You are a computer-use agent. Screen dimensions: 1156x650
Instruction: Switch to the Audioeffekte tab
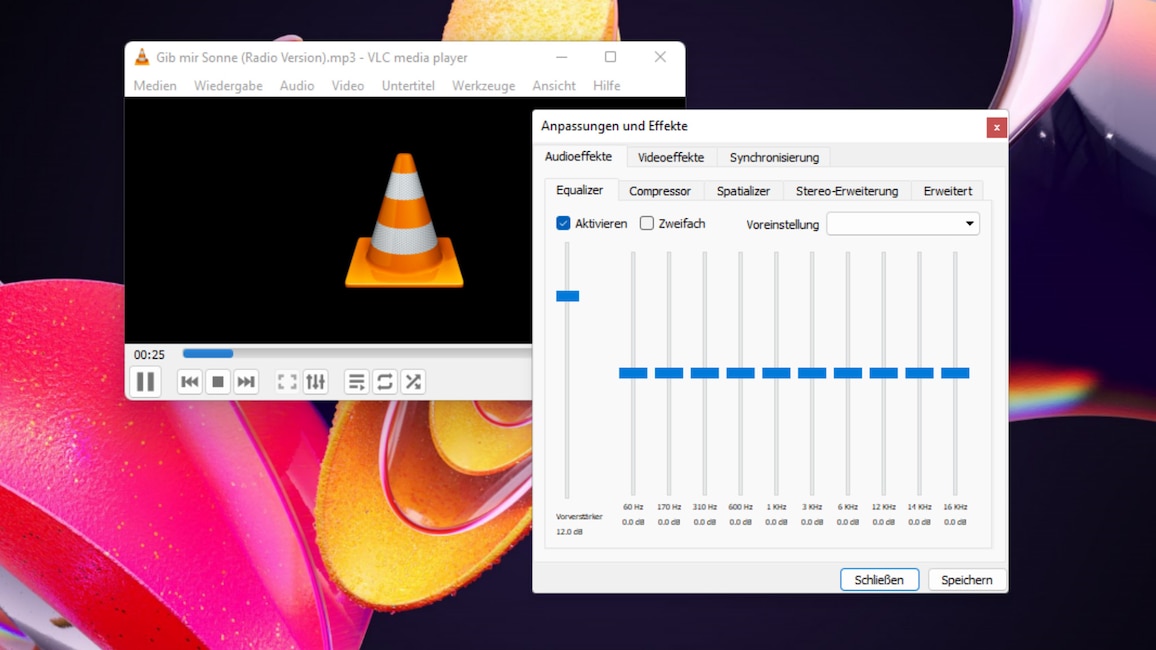578,156
